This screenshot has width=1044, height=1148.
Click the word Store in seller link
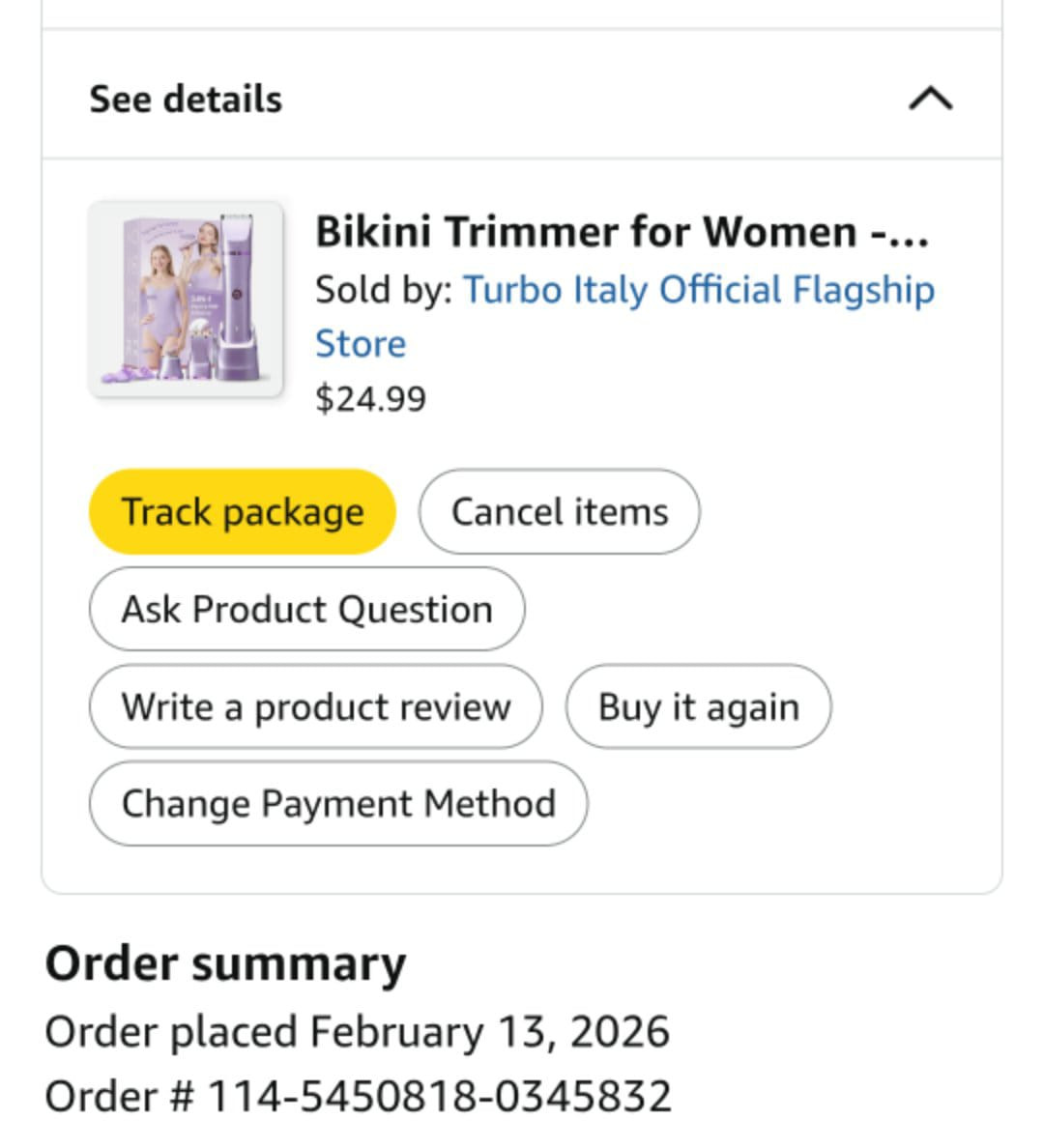[361, 344]
